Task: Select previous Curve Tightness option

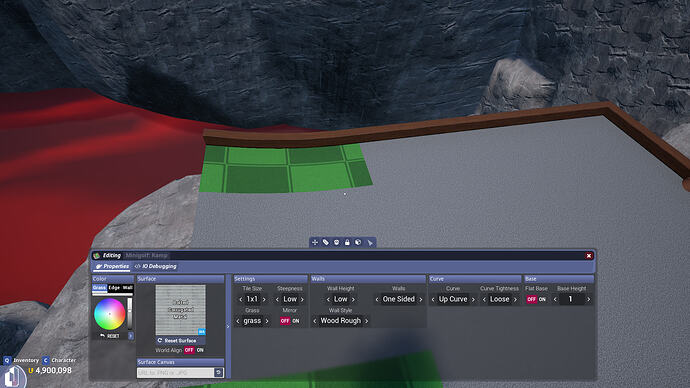Action: click(484, 299)
